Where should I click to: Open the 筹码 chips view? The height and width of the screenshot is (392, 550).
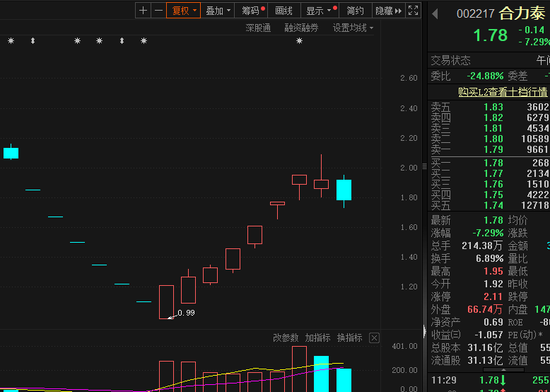(251, 11)
